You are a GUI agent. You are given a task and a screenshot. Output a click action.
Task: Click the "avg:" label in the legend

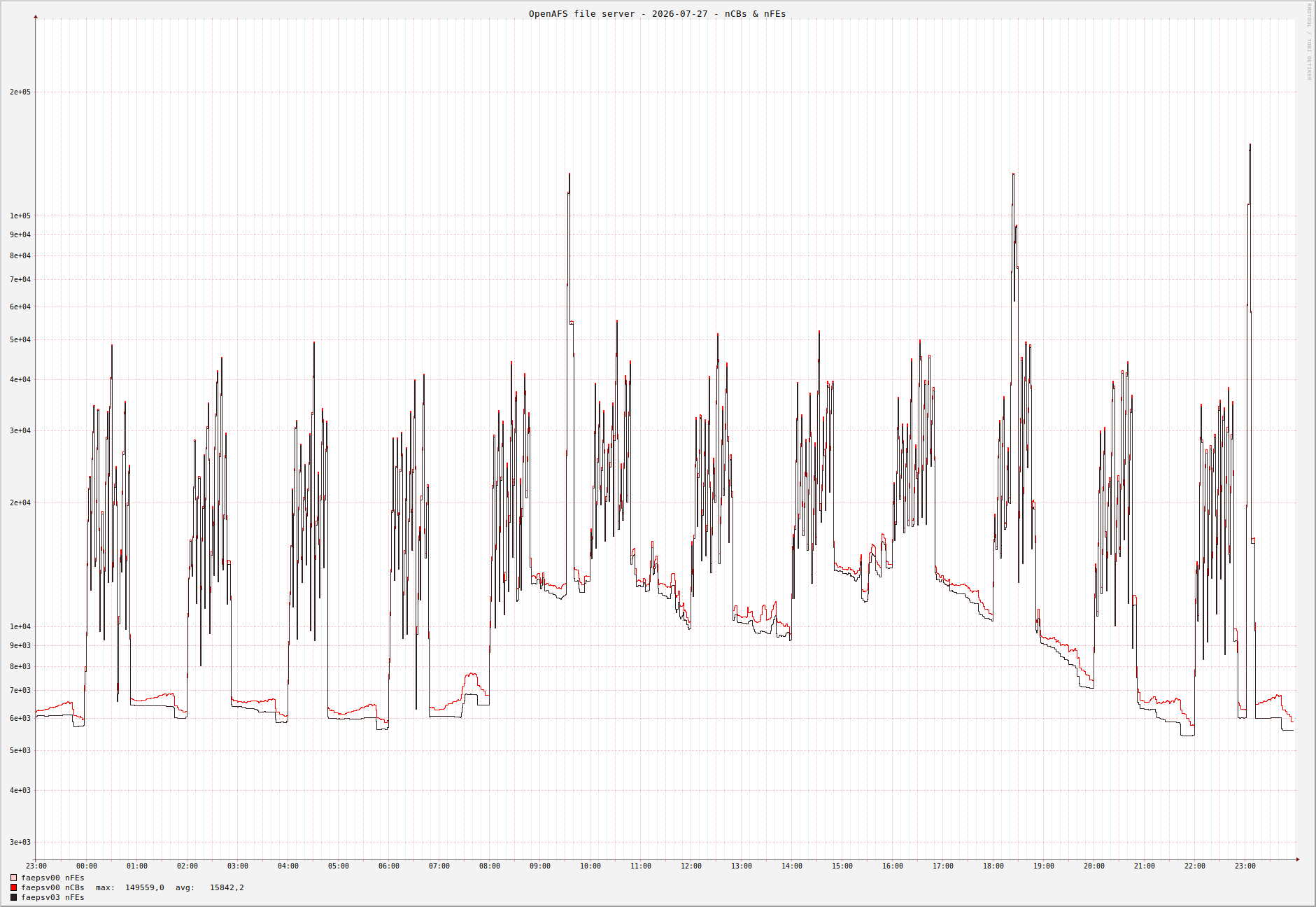point(185,887)
